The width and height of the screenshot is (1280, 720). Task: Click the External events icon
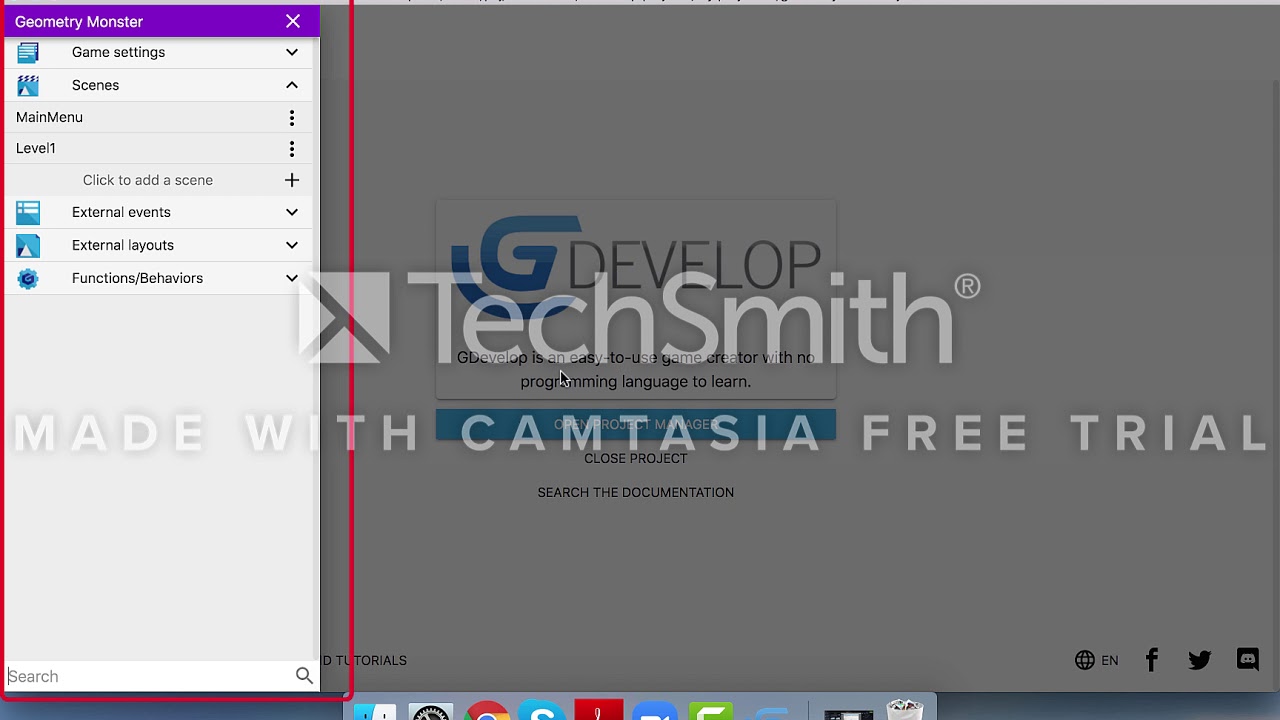point(28,212)
